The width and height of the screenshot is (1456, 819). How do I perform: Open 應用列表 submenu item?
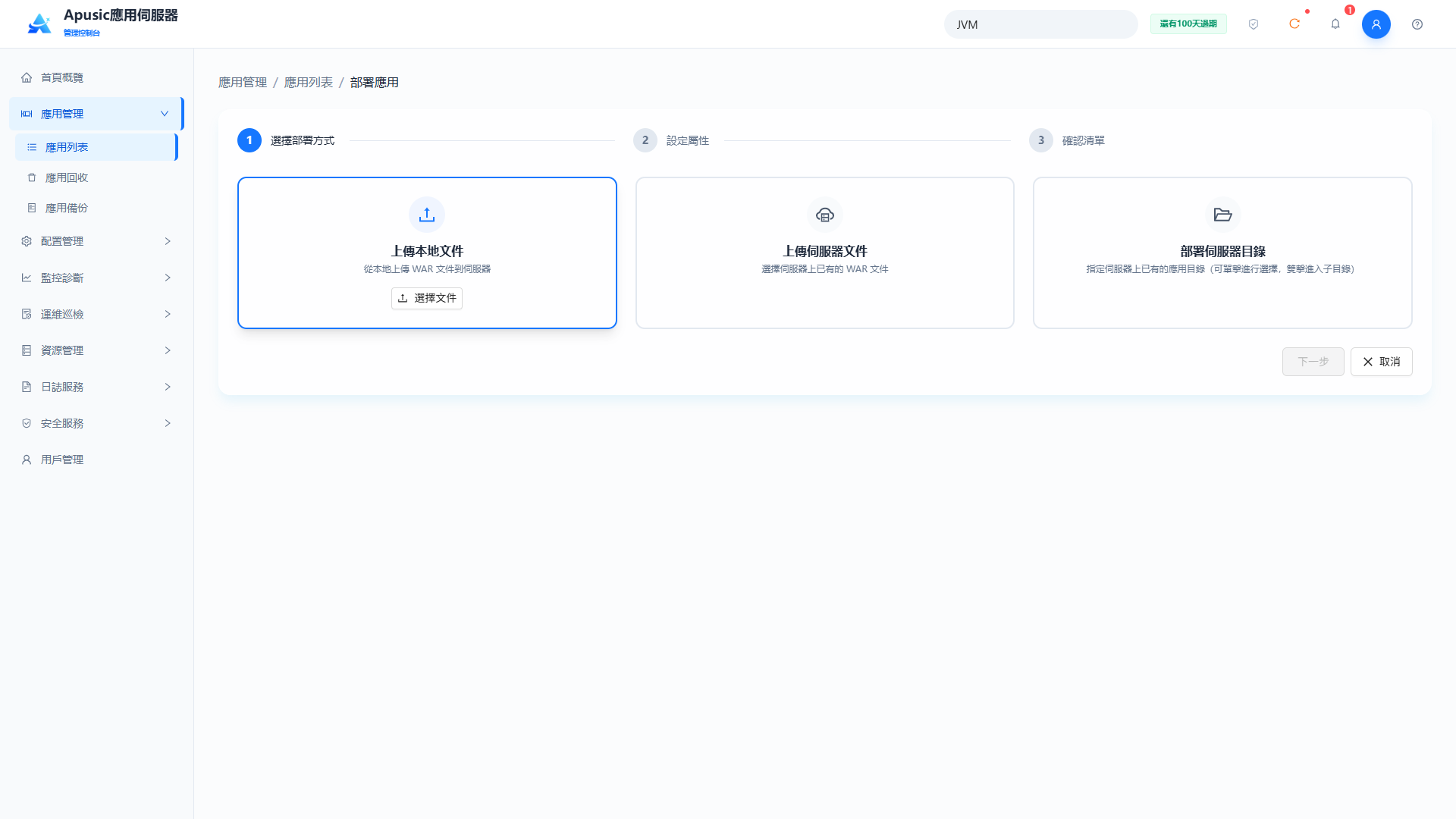click(x=96, y=147)
